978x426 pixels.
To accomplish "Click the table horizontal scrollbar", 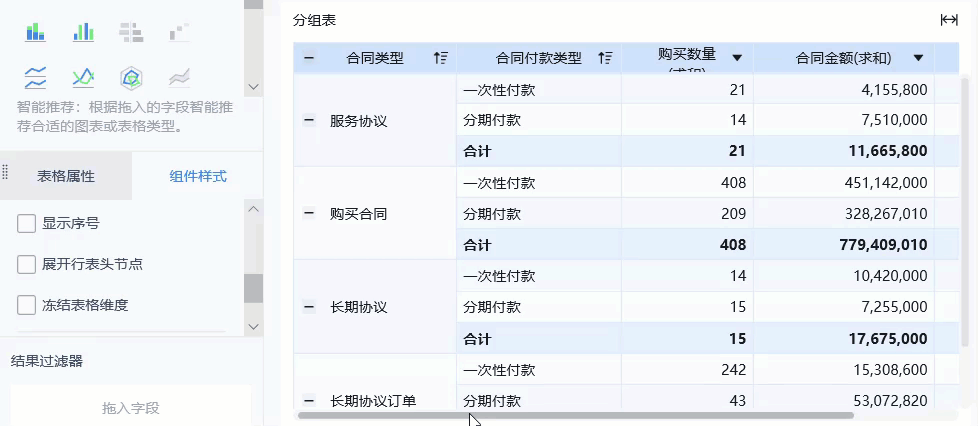I will (x=576, y=415).
